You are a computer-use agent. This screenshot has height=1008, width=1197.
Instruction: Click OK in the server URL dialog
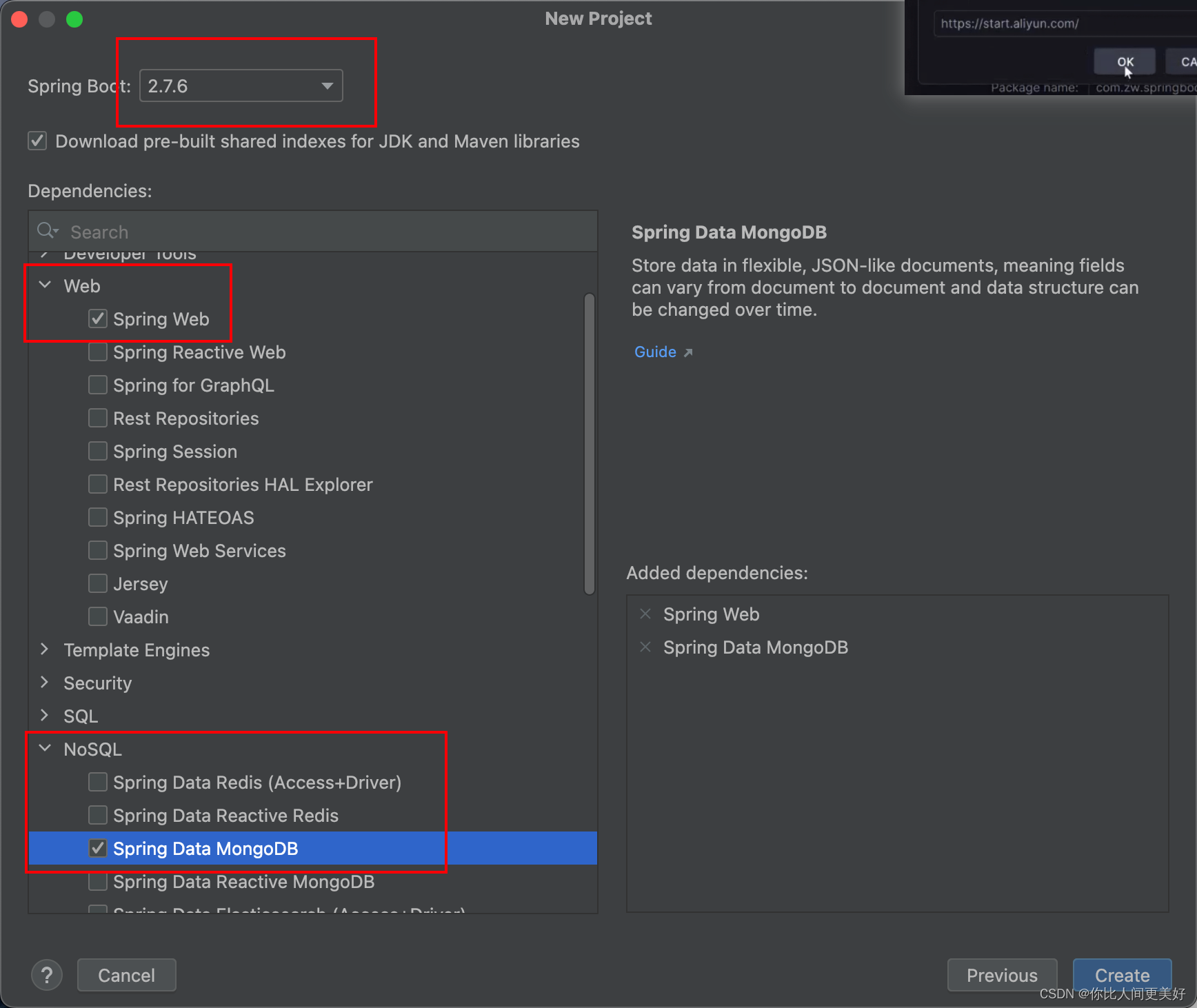[1125, 61]
